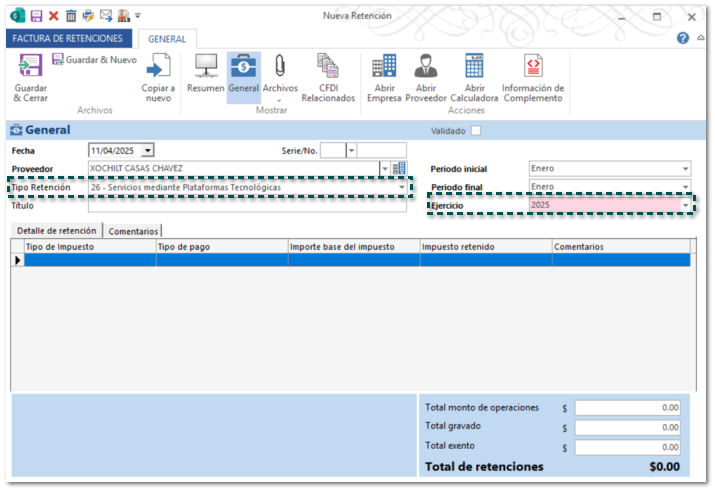
Task: Open the FACTURA DE RETENCIONES tab
Action: point(68,38)
